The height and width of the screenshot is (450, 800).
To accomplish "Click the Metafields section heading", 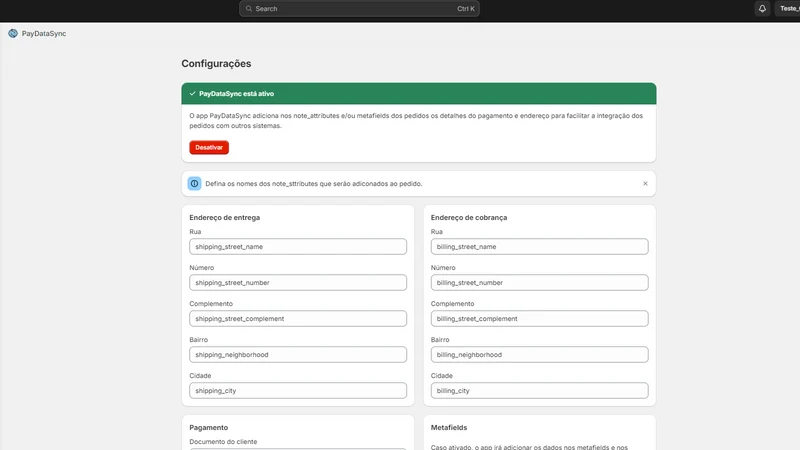I will (x=449, y=428).
